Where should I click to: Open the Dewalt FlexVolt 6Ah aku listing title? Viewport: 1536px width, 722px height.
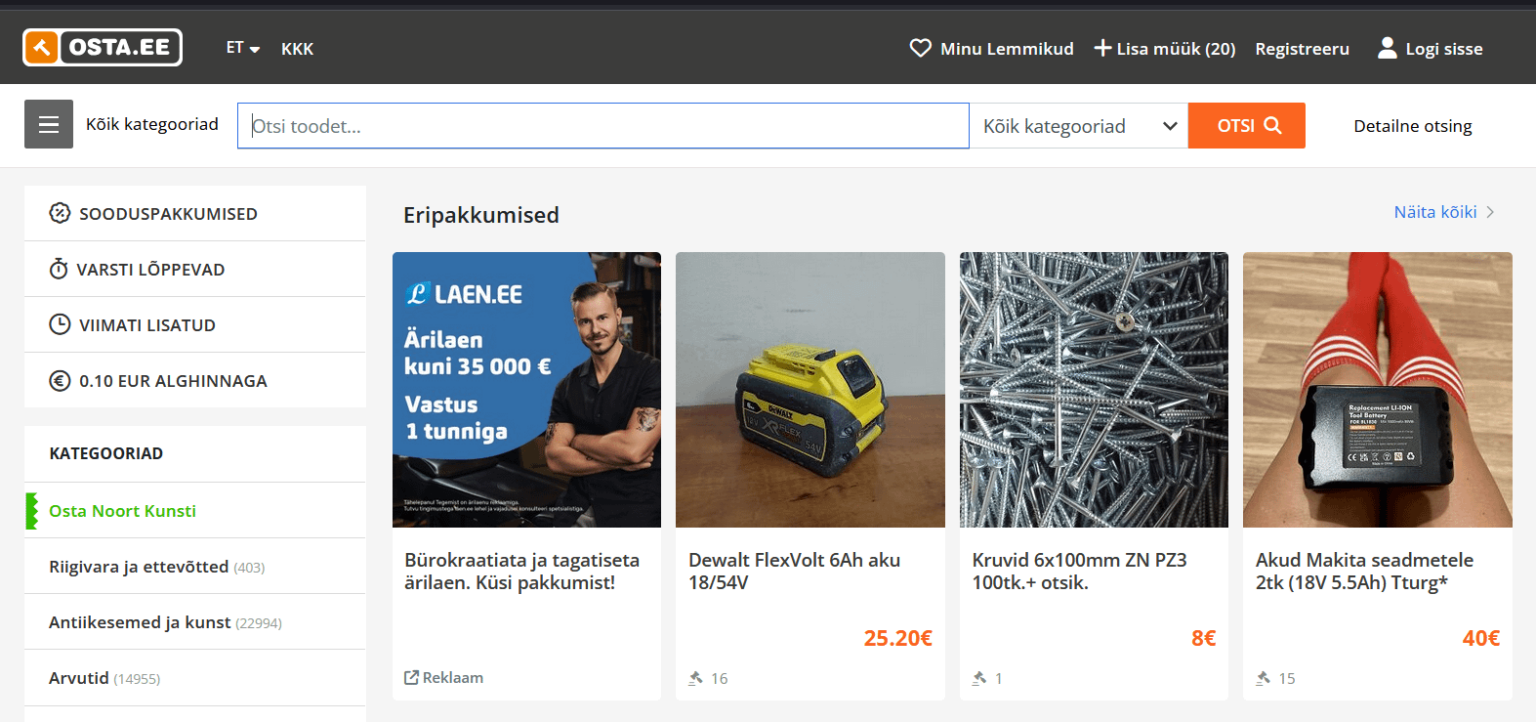[x=794, y=571]
